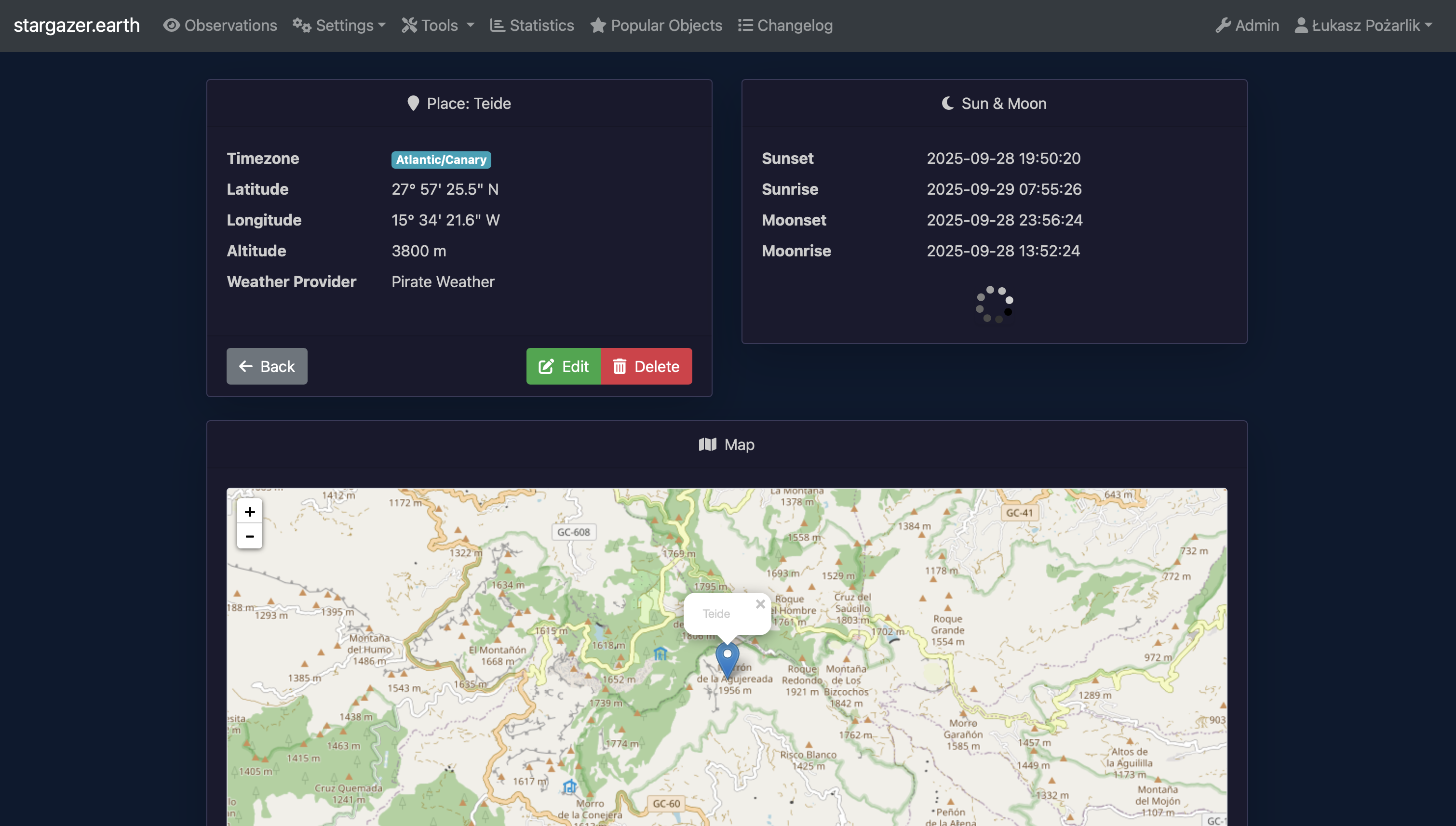Click the Atlantic/Canary timezone badge
Image resolution: width=1456 pixels, height=826 pixels.
coord(441,160)
